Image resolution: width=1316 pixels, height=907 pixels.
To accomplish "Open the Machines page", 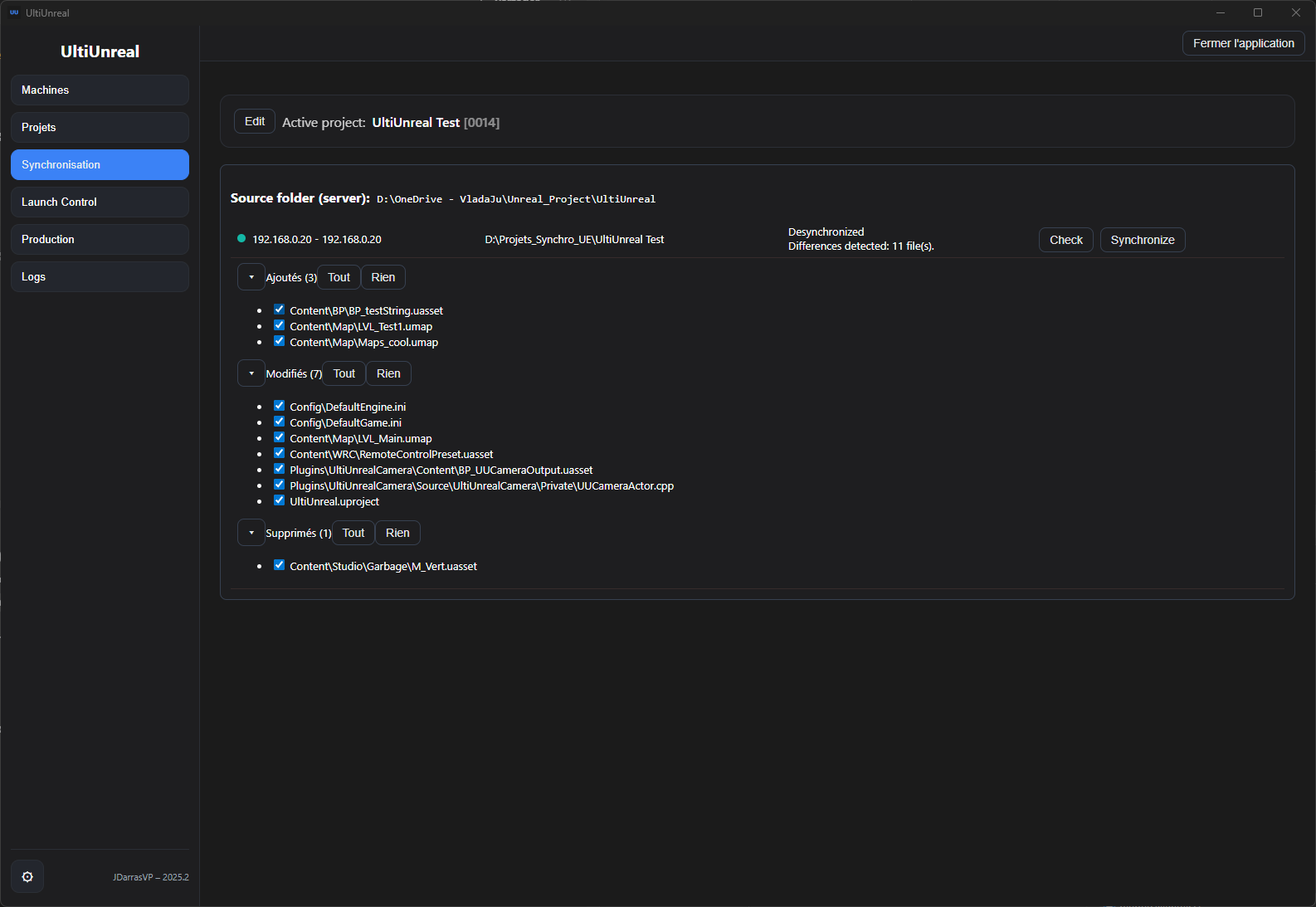I will click(100, 90).
